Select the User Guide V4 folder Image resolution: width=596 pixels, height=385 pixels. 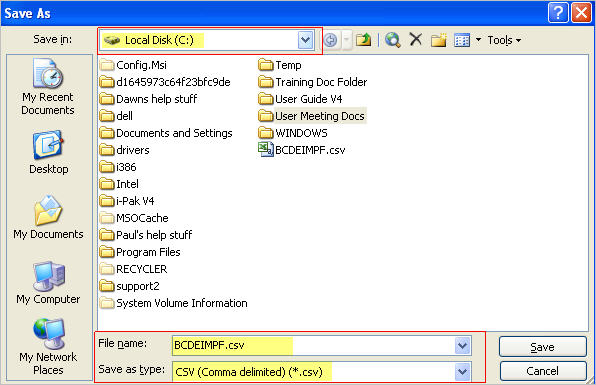pos(300,99)
